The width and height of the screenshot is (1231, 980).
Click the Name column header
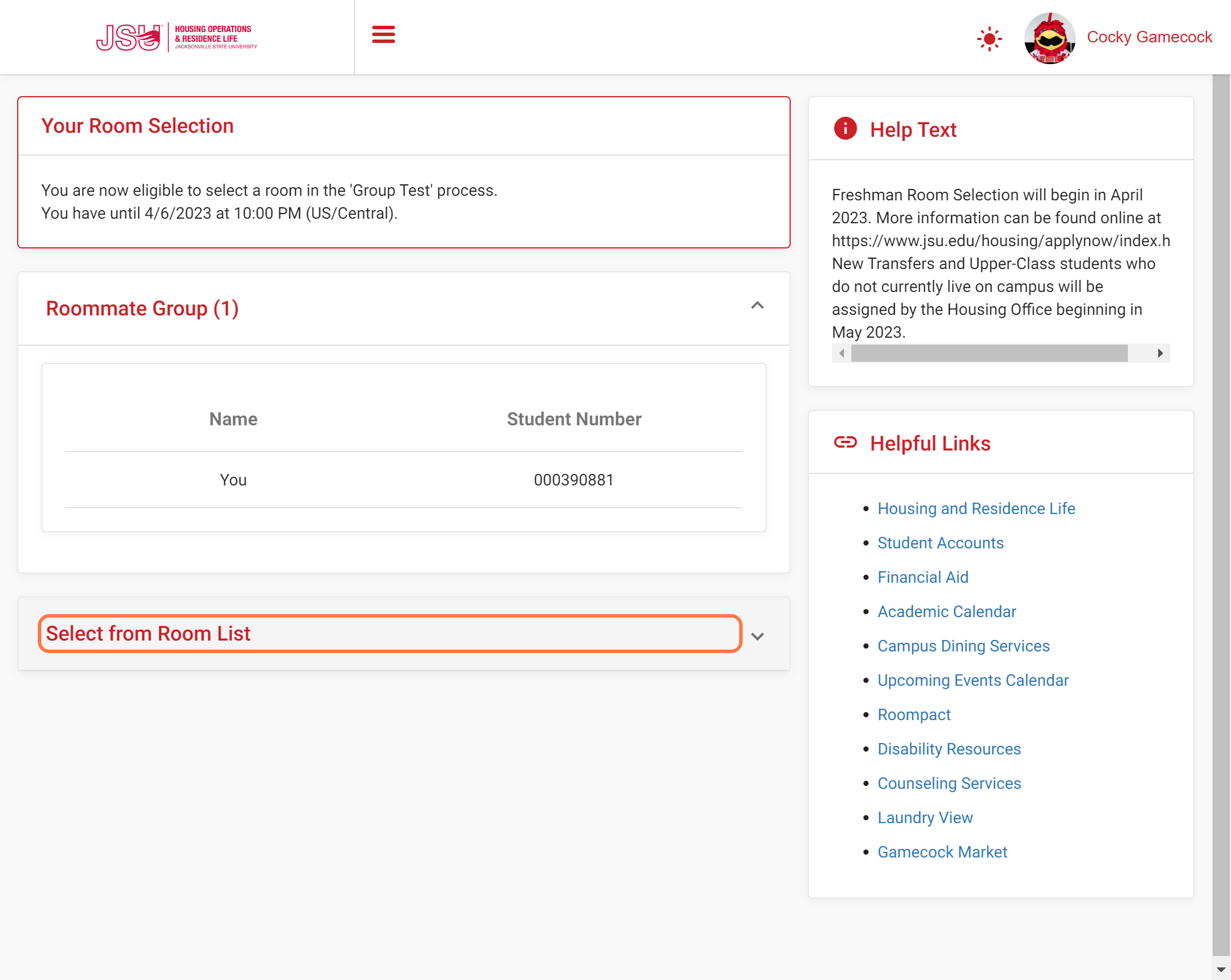[233, 419]
